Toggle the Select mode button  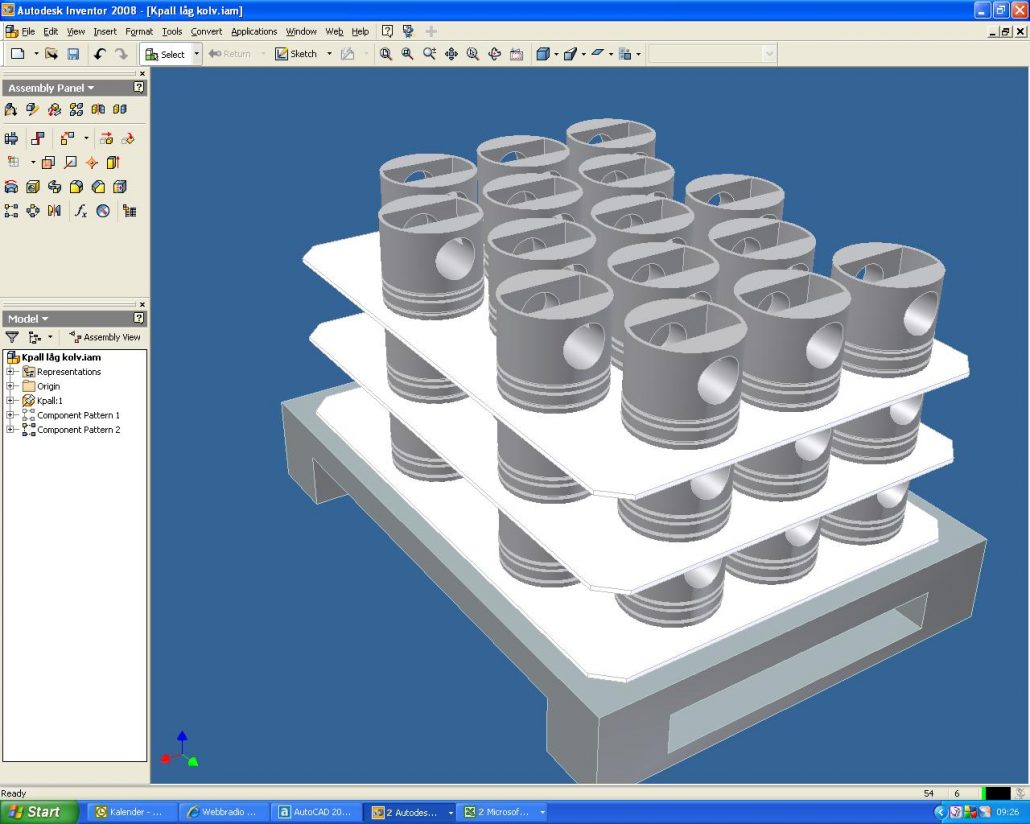(x=166, y=54)
